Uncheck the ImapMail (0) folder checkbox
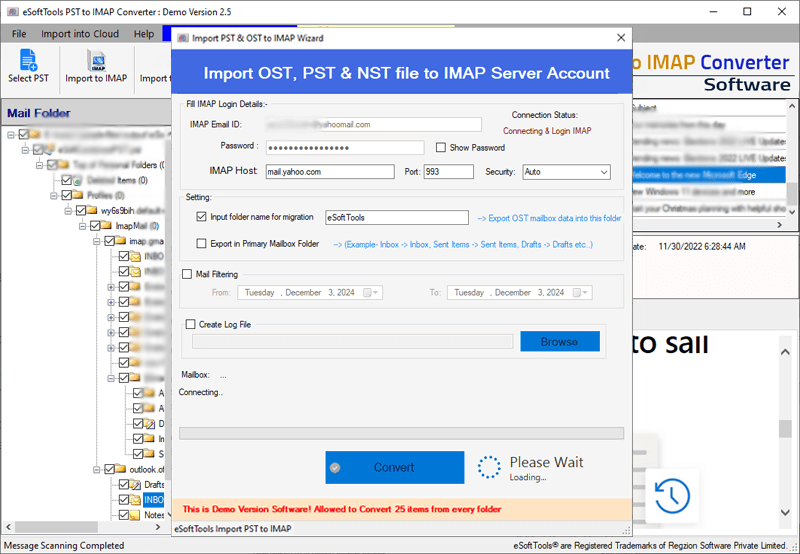Viewport: 800px width, 554px height. (x=95, y=225)
